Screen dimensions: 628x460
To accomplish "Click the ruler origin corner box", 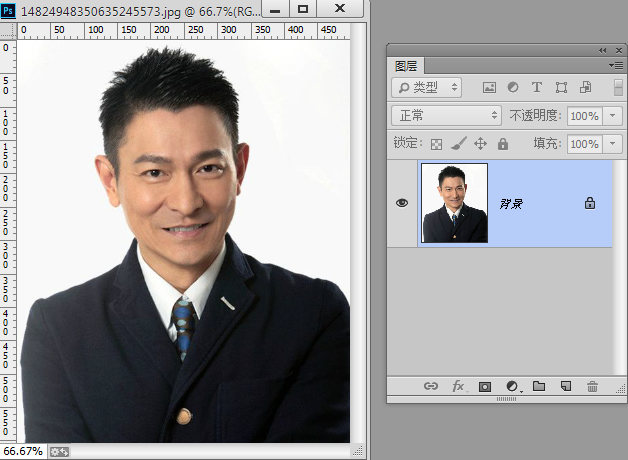I will [x=8, y=31].
